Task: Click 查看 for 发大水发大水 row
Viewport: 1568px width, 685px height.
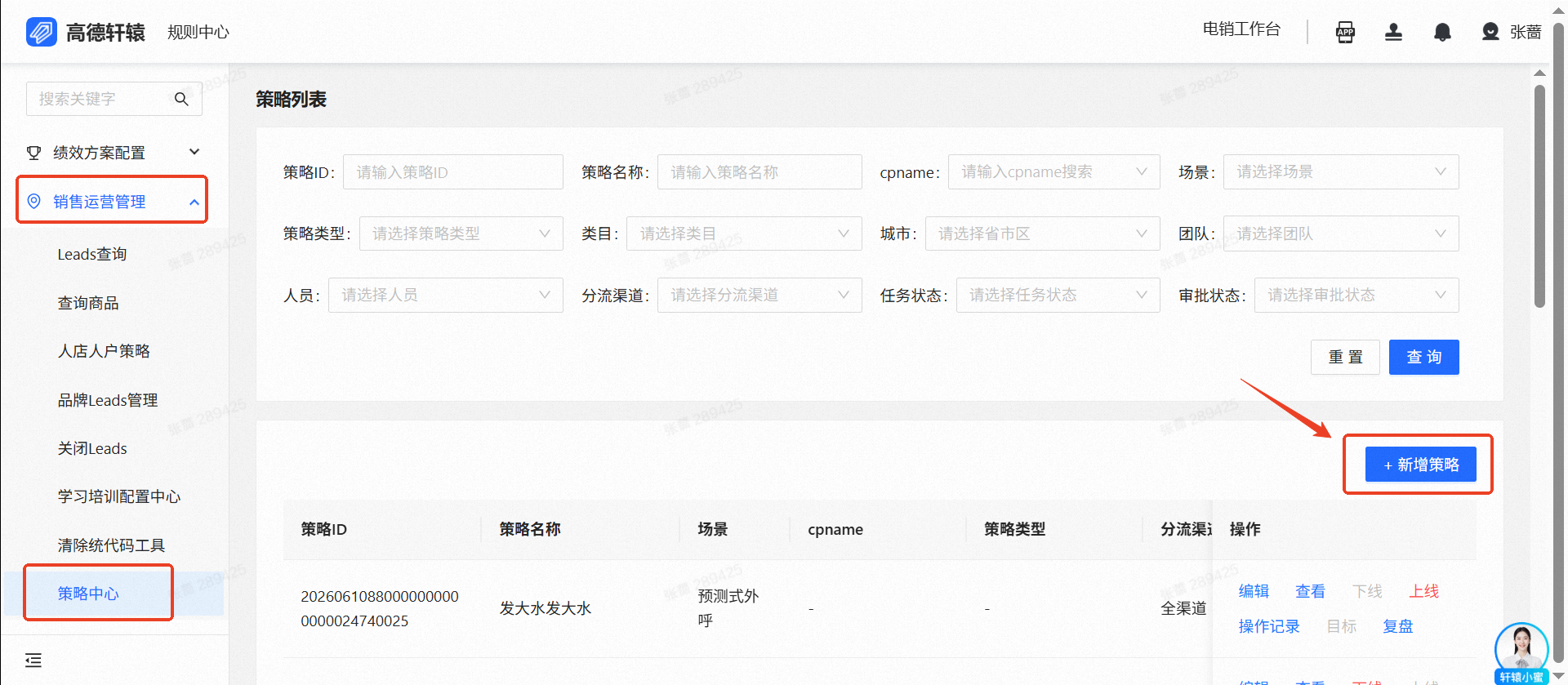Action: tap(1310, 591)
